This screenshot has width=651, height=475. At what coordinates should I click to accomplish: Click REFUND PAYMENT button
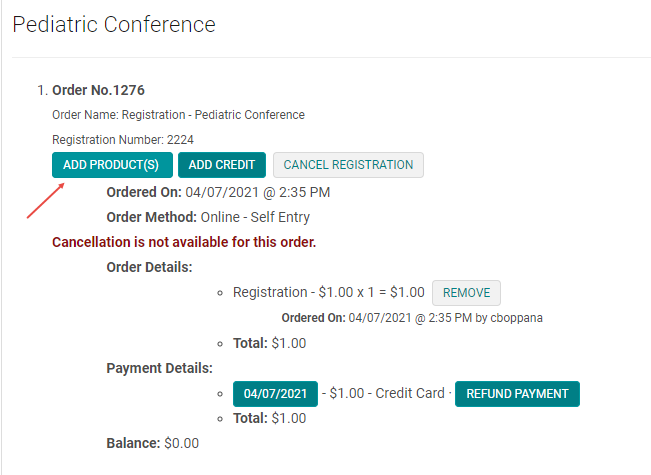(517, 394)
